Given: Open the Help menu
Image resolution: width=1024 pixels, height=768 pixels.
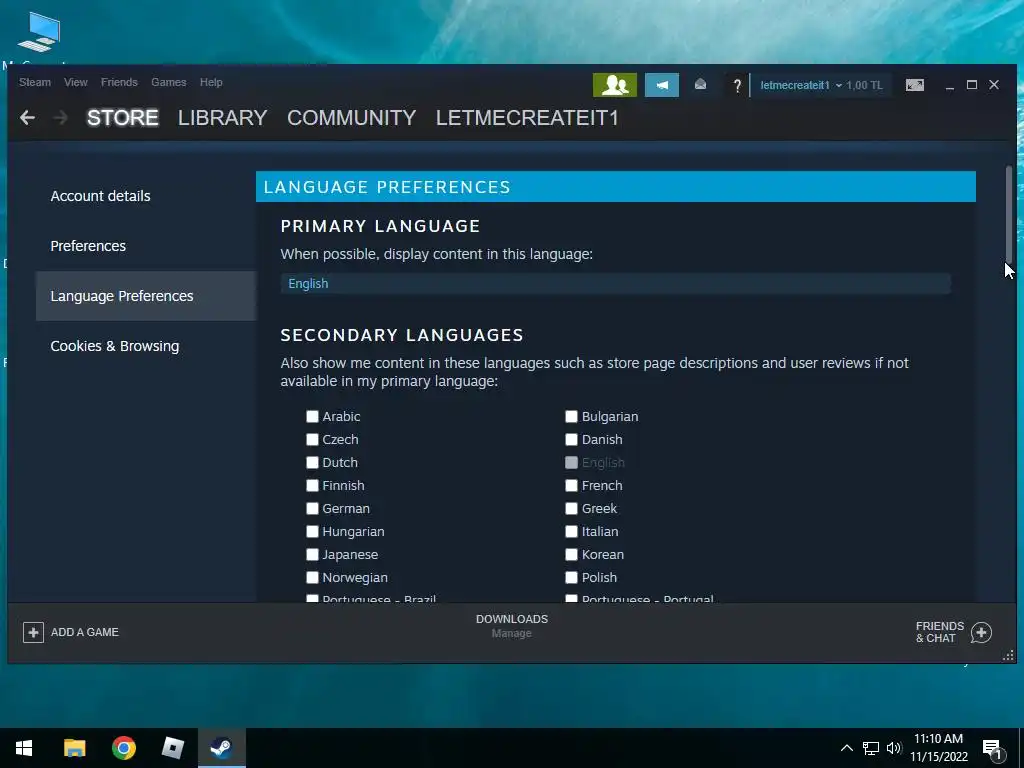Looking at the screenshot, I should (211, 82).
